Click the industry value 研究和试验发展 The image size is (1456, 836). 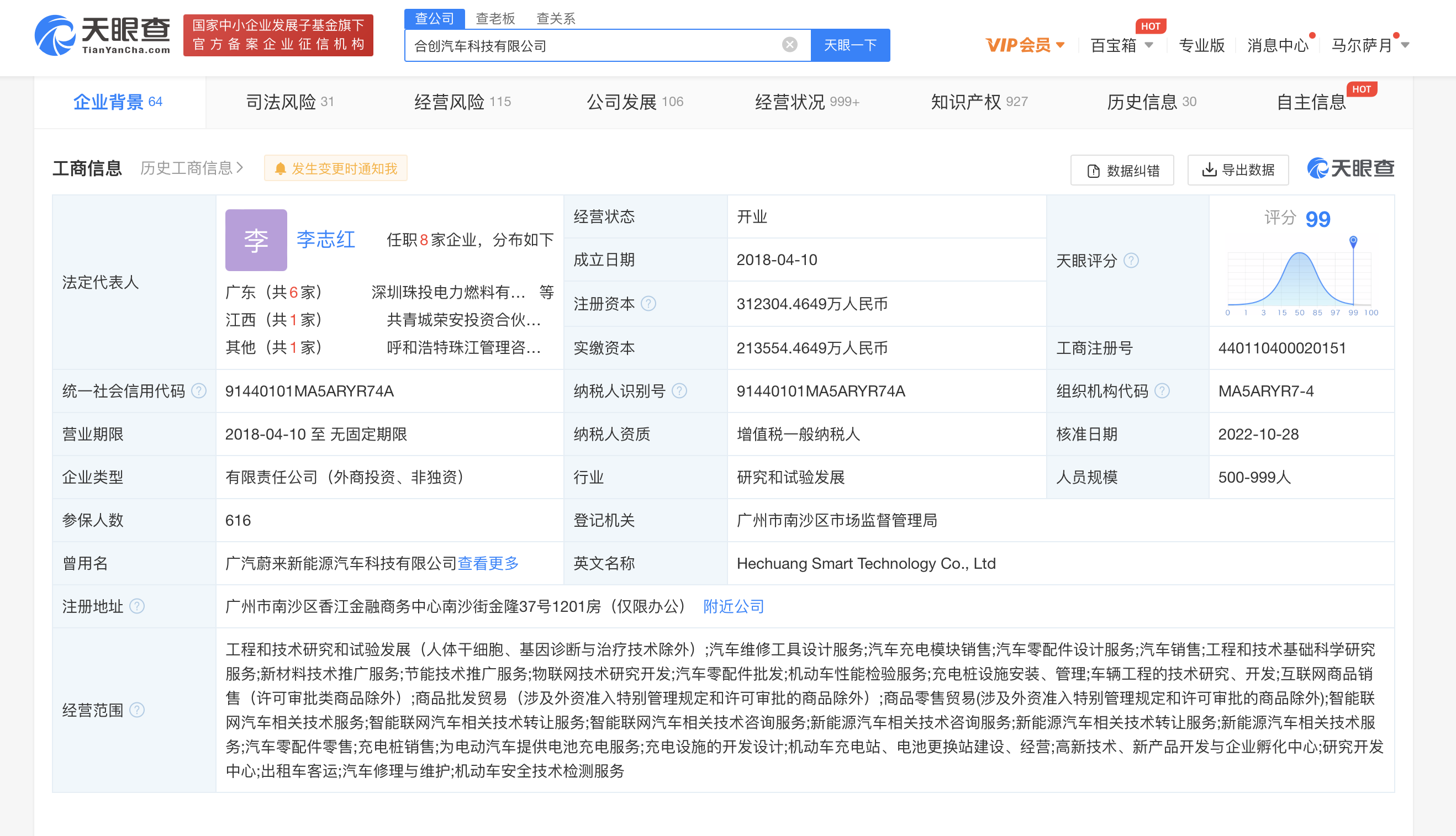point(790,477)
